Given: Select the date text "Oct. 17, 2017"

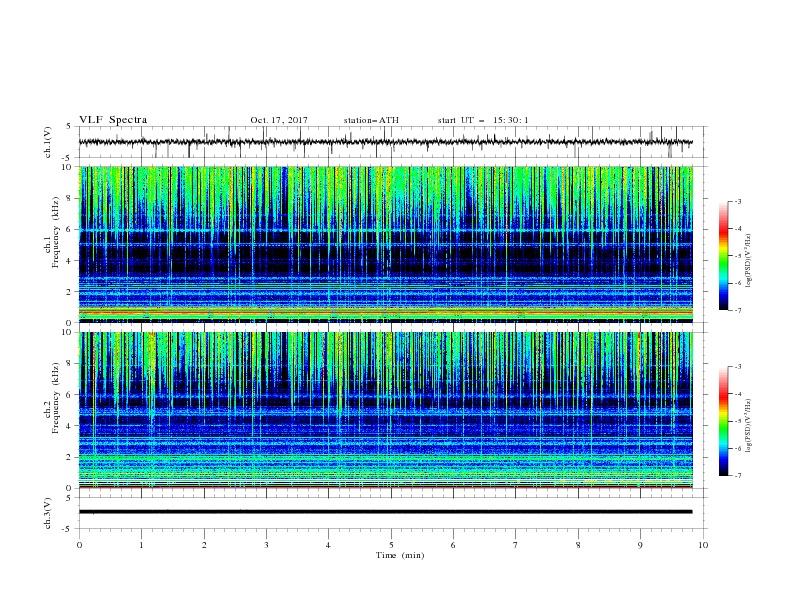Looking at the screenshot, I should point(279,120).
